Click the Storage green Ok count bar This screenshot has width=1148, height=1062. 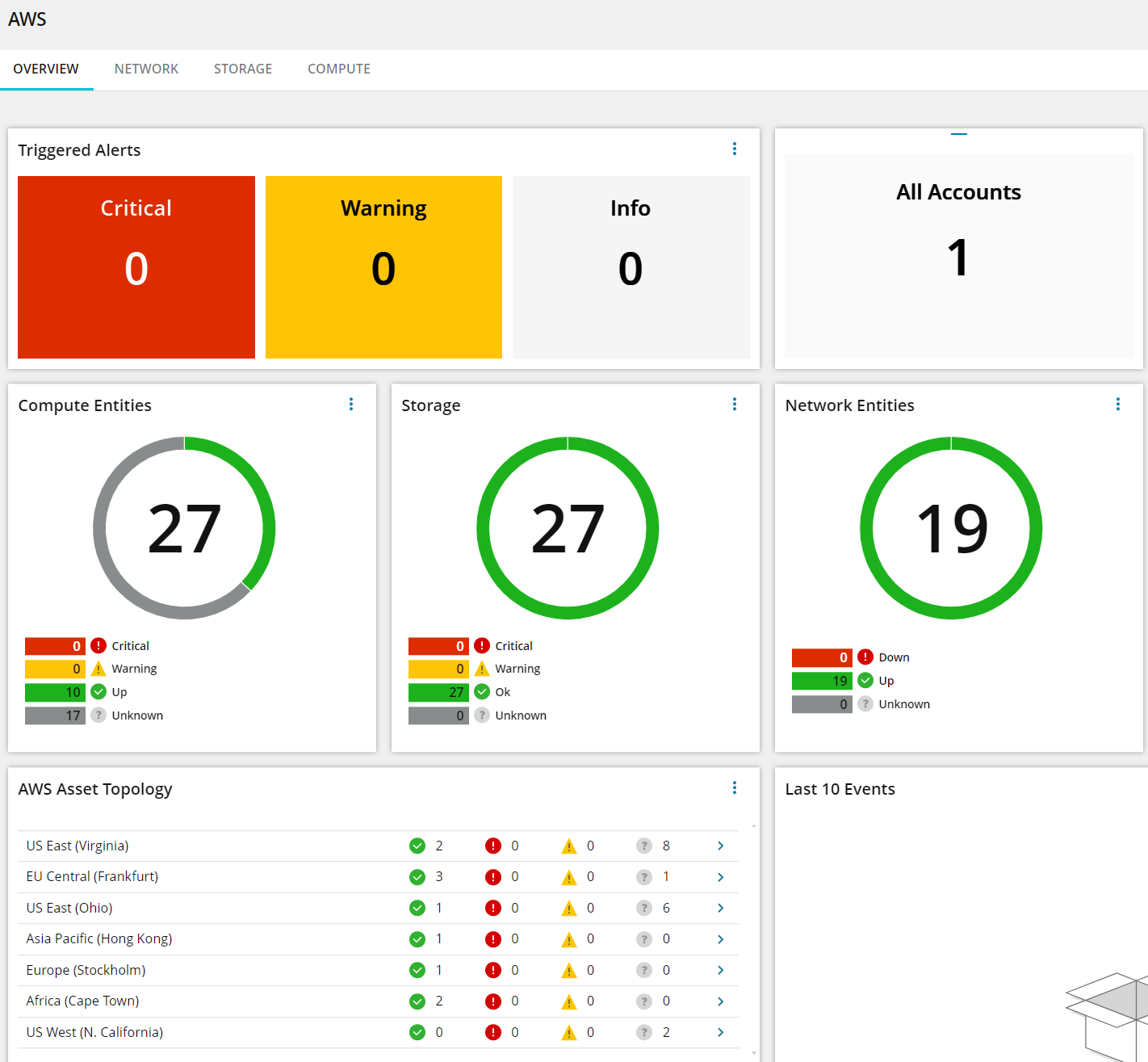click(438, 692)
